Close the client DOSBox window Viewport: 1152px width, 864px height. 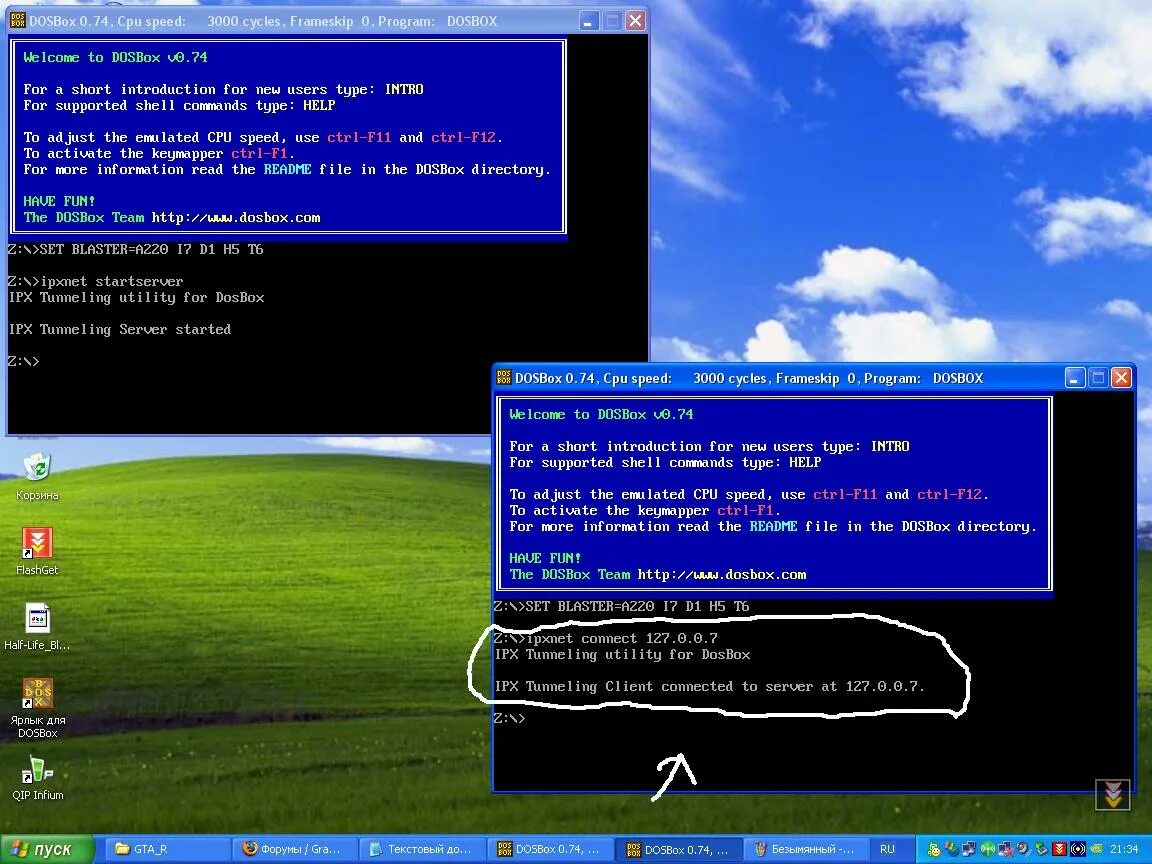coord(1121,378)
